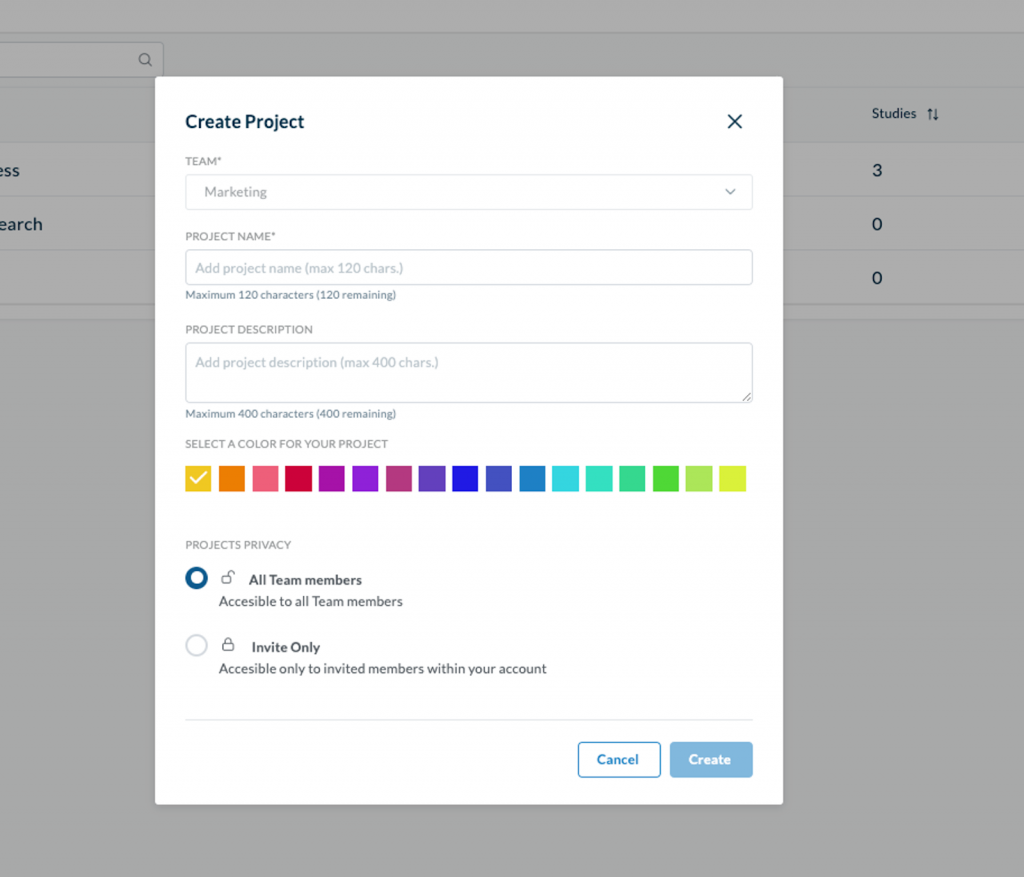Click the Cancel button
The height and width of the screenshot is (877, 1024).
pos(618,759)
